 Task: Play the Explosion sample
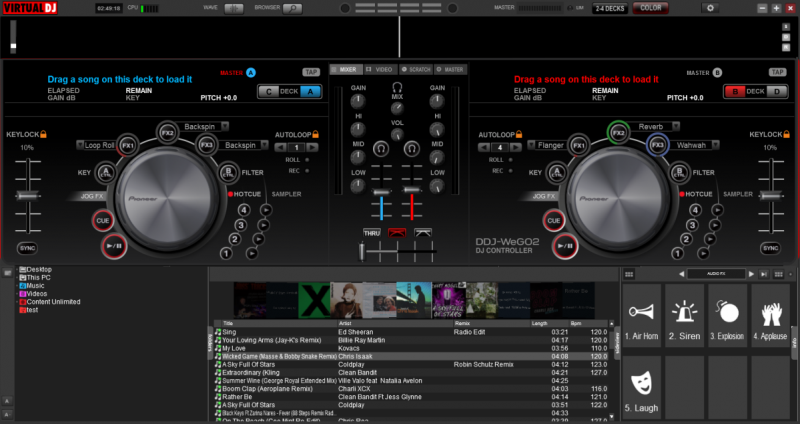(x=728, y=316)
